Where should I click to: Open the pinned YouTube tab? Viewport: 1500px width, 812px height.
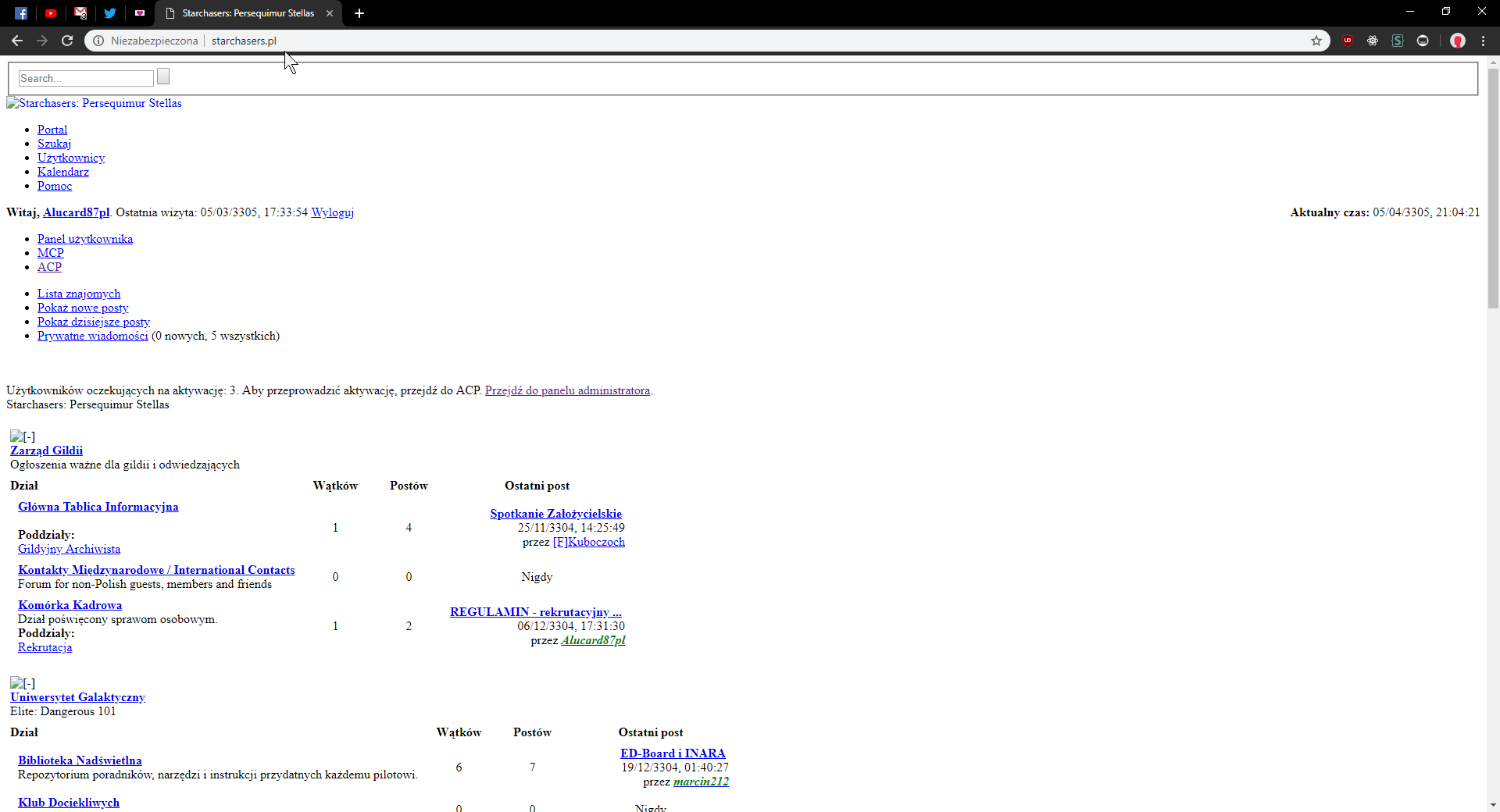(51, 13)
